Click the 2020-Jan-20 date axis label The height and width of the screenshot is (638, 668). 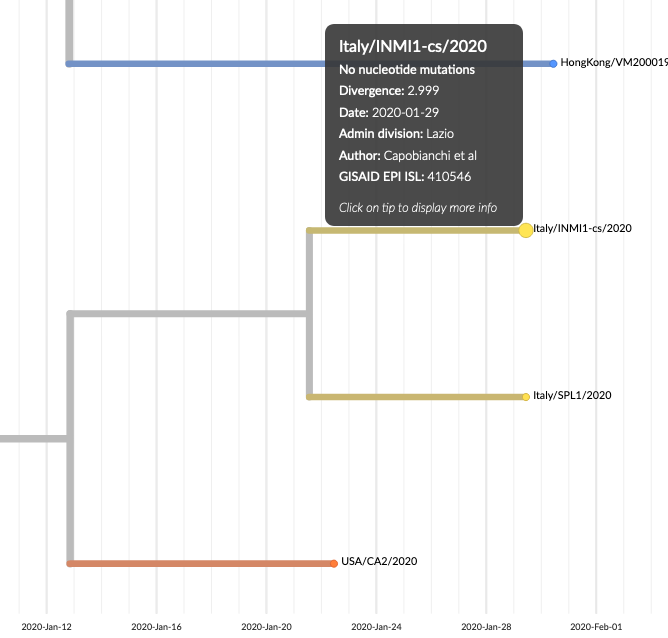pyautogui.click(x=267, y=627)
